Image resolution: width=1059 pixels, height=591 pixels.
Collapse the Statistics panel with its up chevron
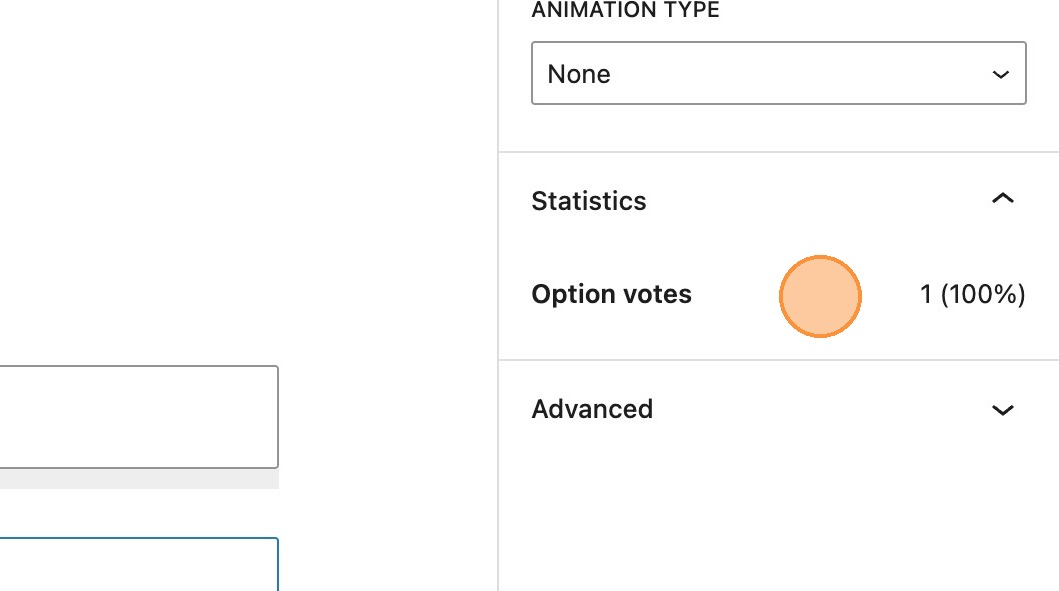click(x=1002, y=199)
